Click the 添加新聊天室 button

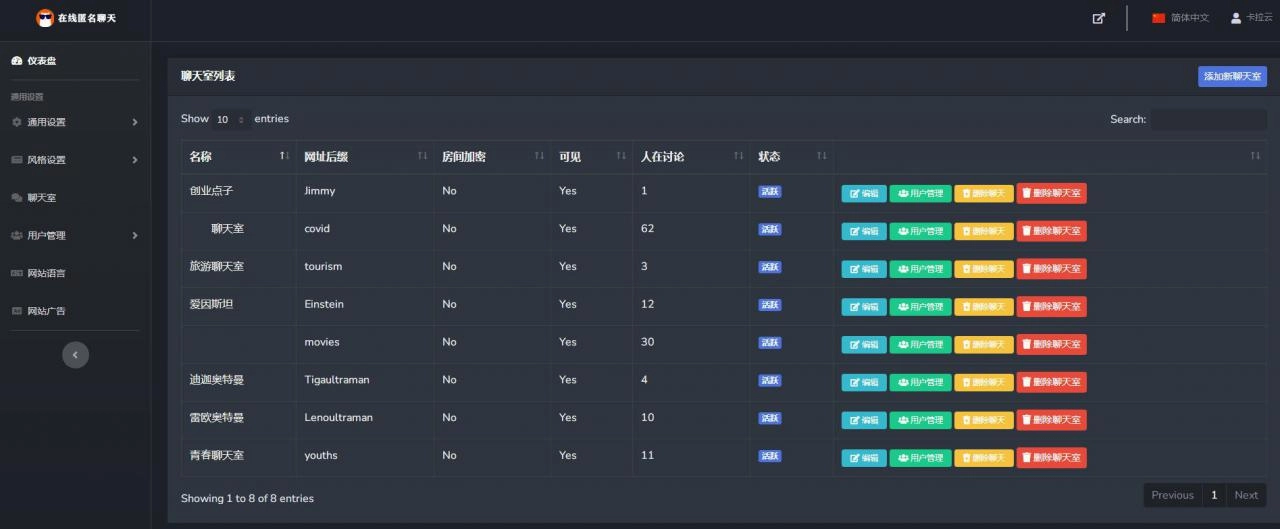1232,77
